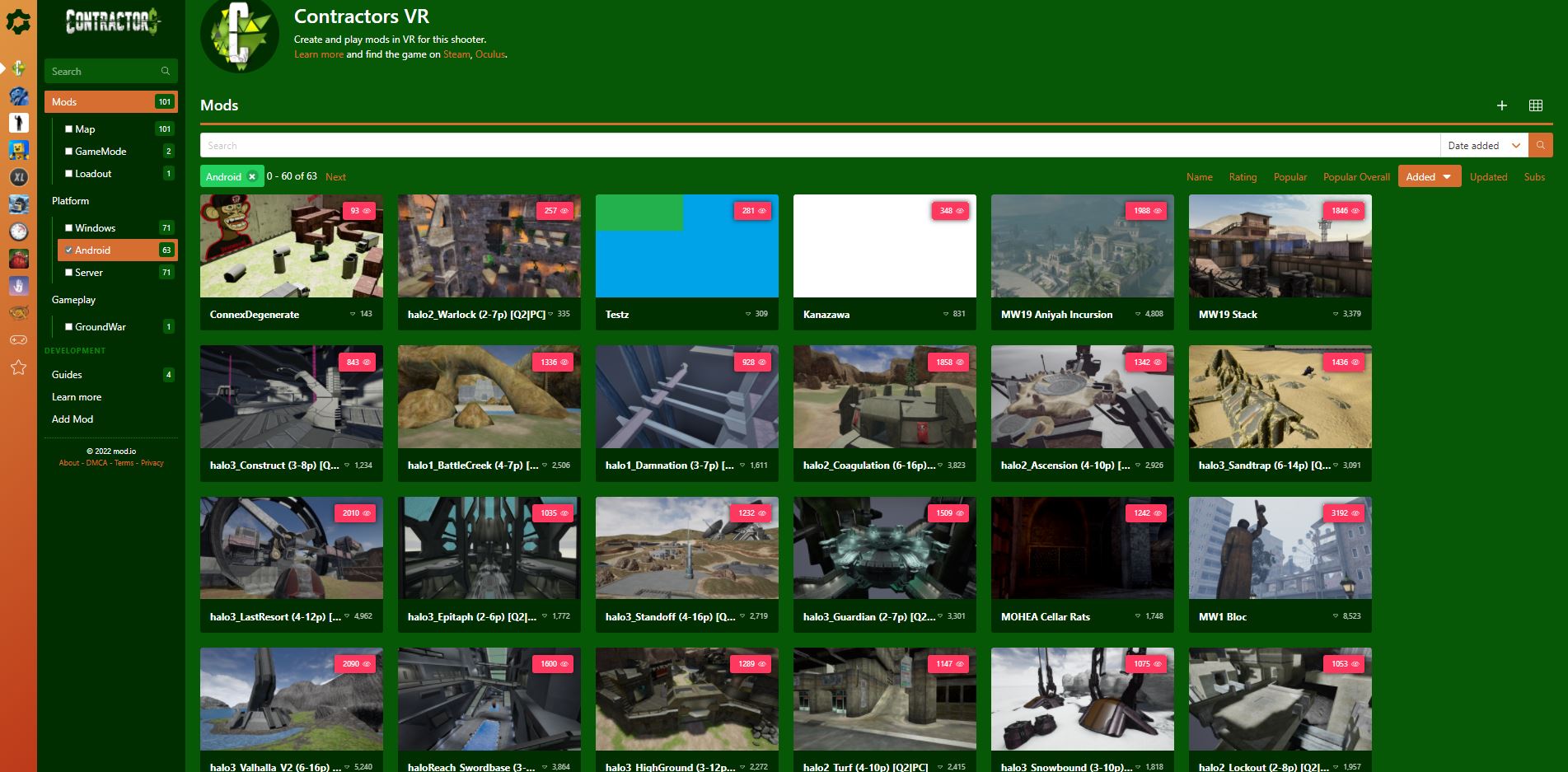The height and width of the screenshot is (772, 1568).
Task: Click the mod.io gear logo icon
Action: 18,21
